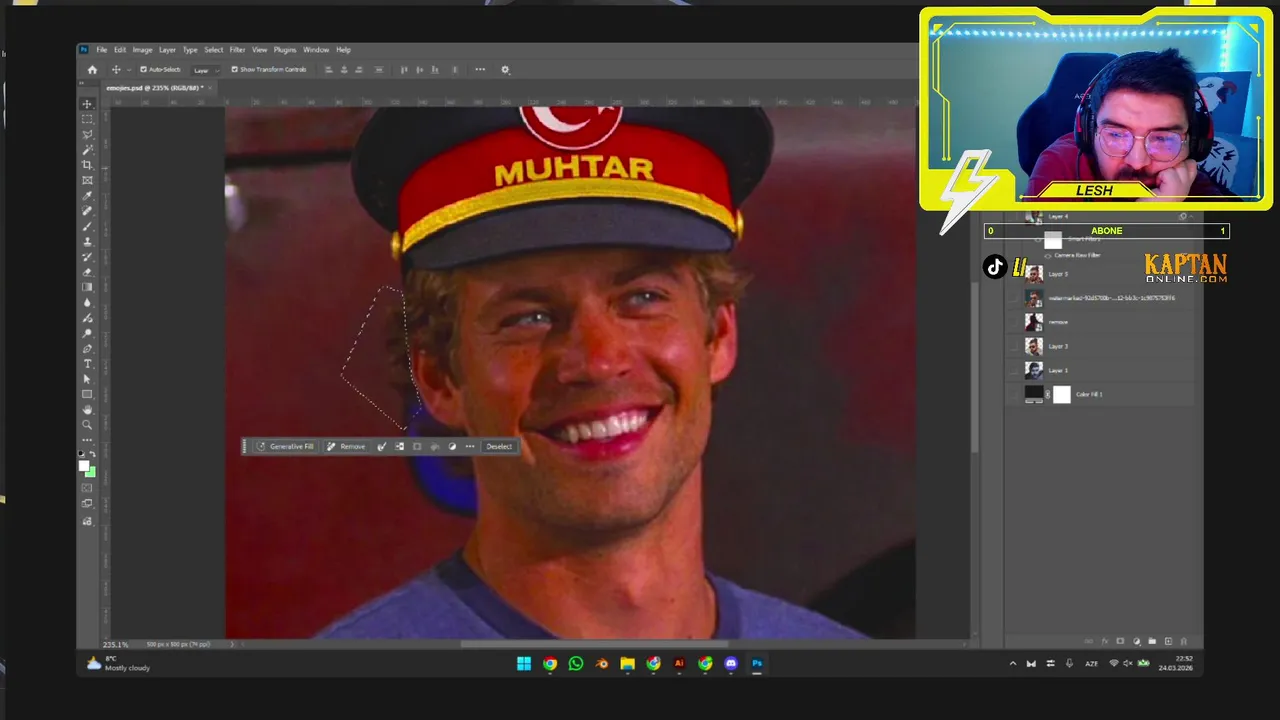The width and height of the screenshot is (1280, 720).
Task: Click the Add layer mask icon in Layers panel
Action: [1120, 641]
